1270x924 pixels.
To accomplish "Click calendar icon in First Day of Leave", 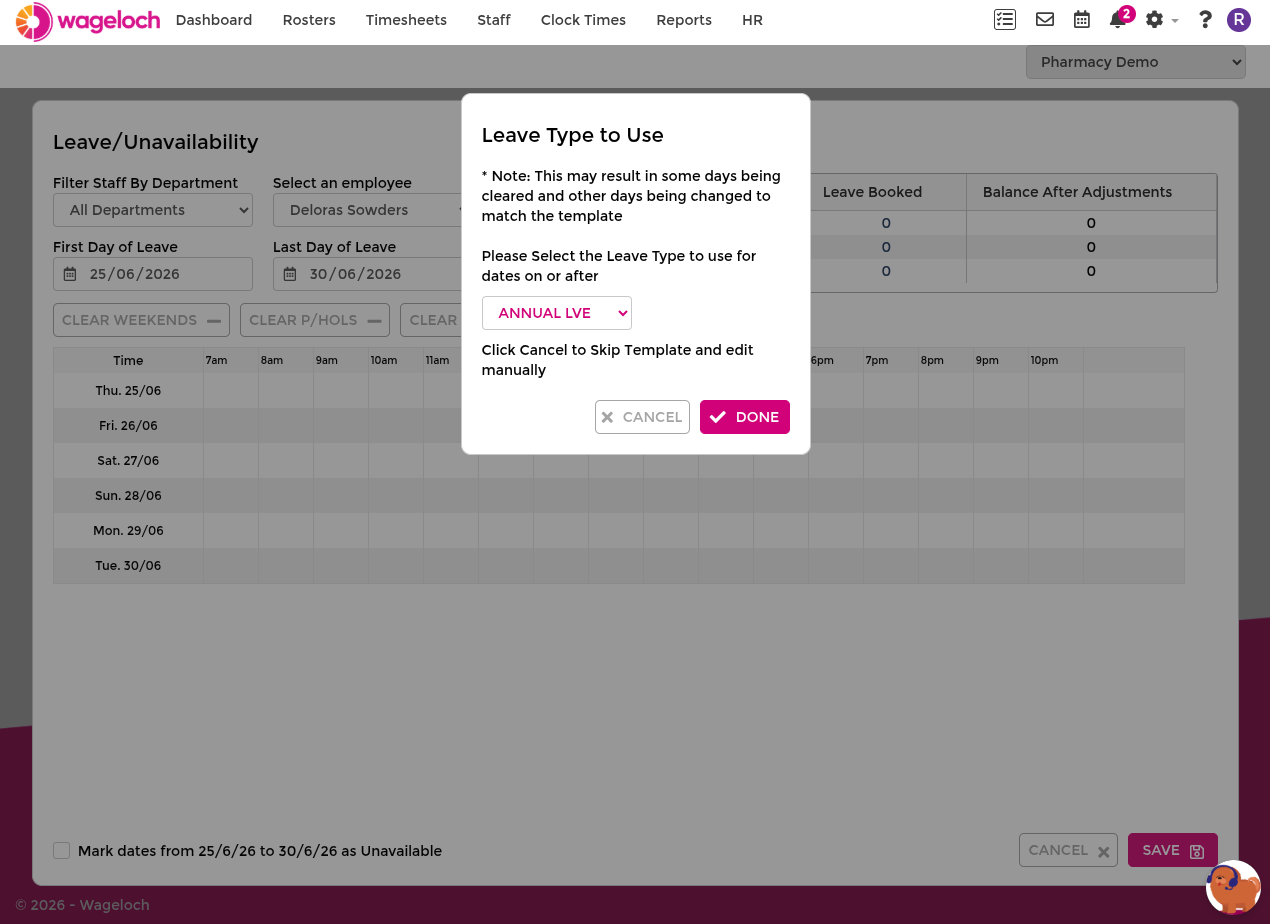I will pos(70,274).
